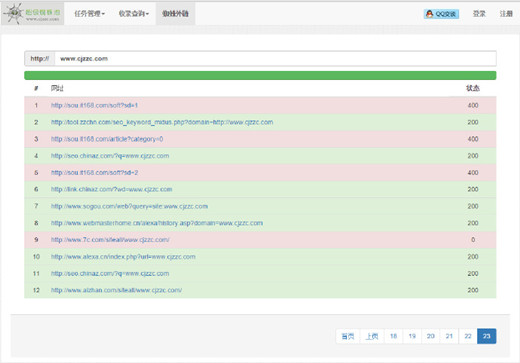520x363 pixels.
Task: Click row number 7 cell
Action: (36, 206)
